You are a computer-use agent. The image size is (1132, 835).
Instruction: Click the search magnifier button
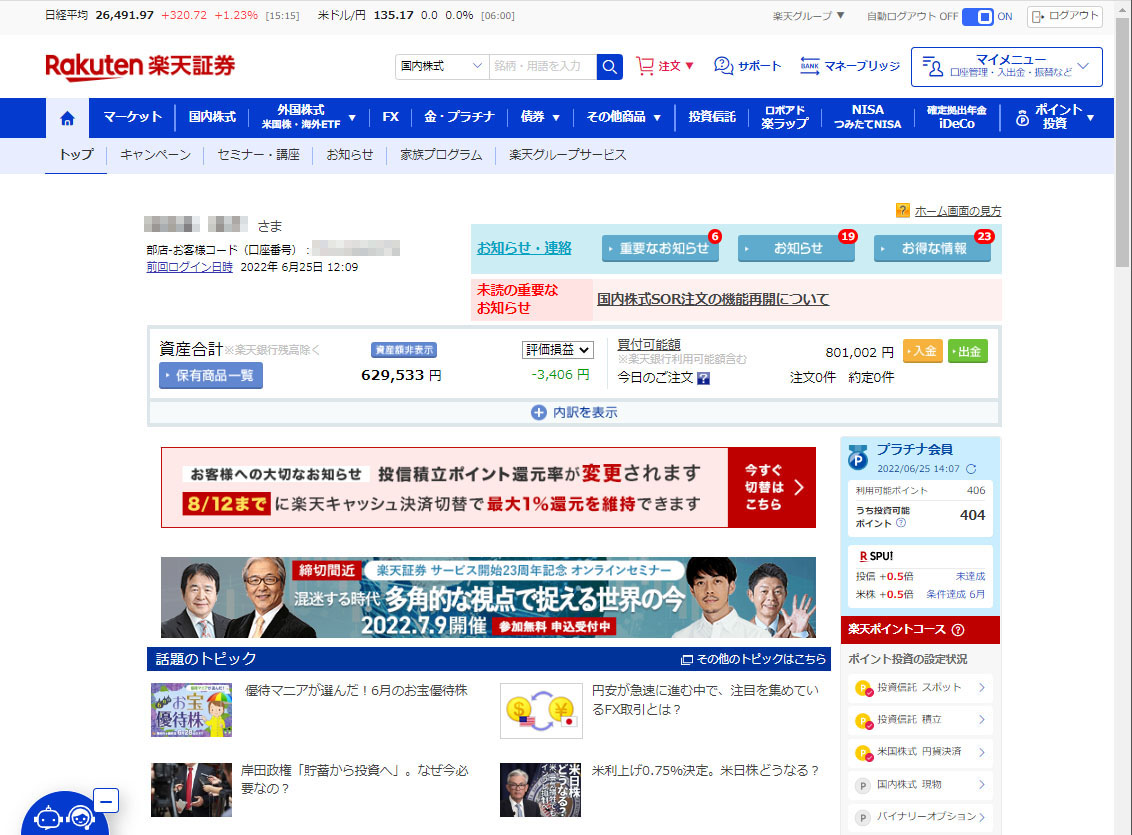[609, 66]
